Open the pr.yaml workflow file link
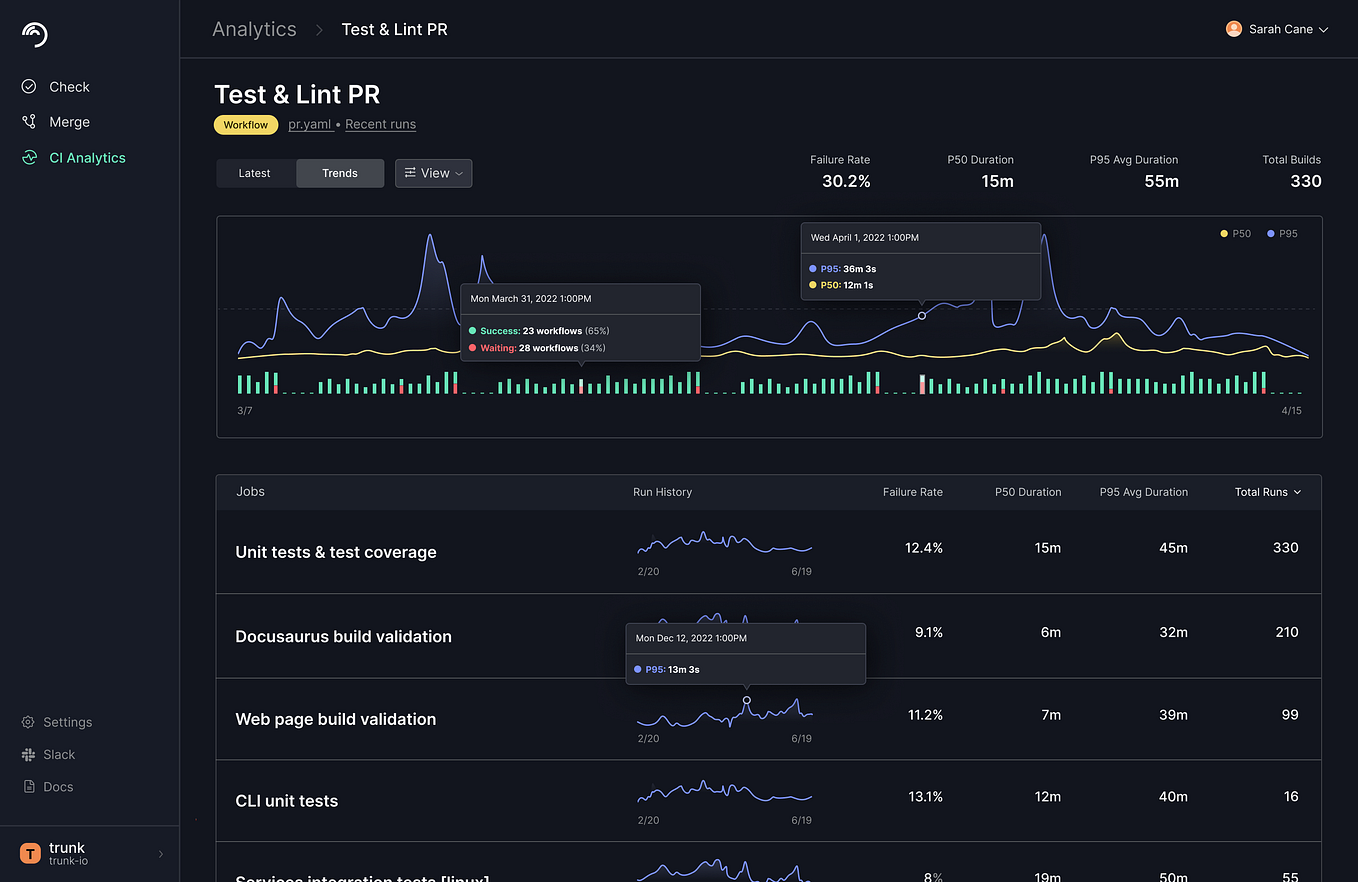 310,124
